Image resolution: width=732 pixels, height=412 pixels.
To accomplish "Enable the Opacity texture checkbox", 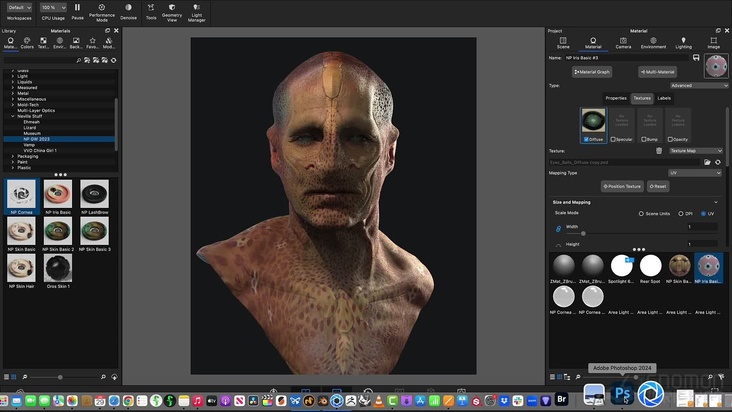I will point(670,139).
